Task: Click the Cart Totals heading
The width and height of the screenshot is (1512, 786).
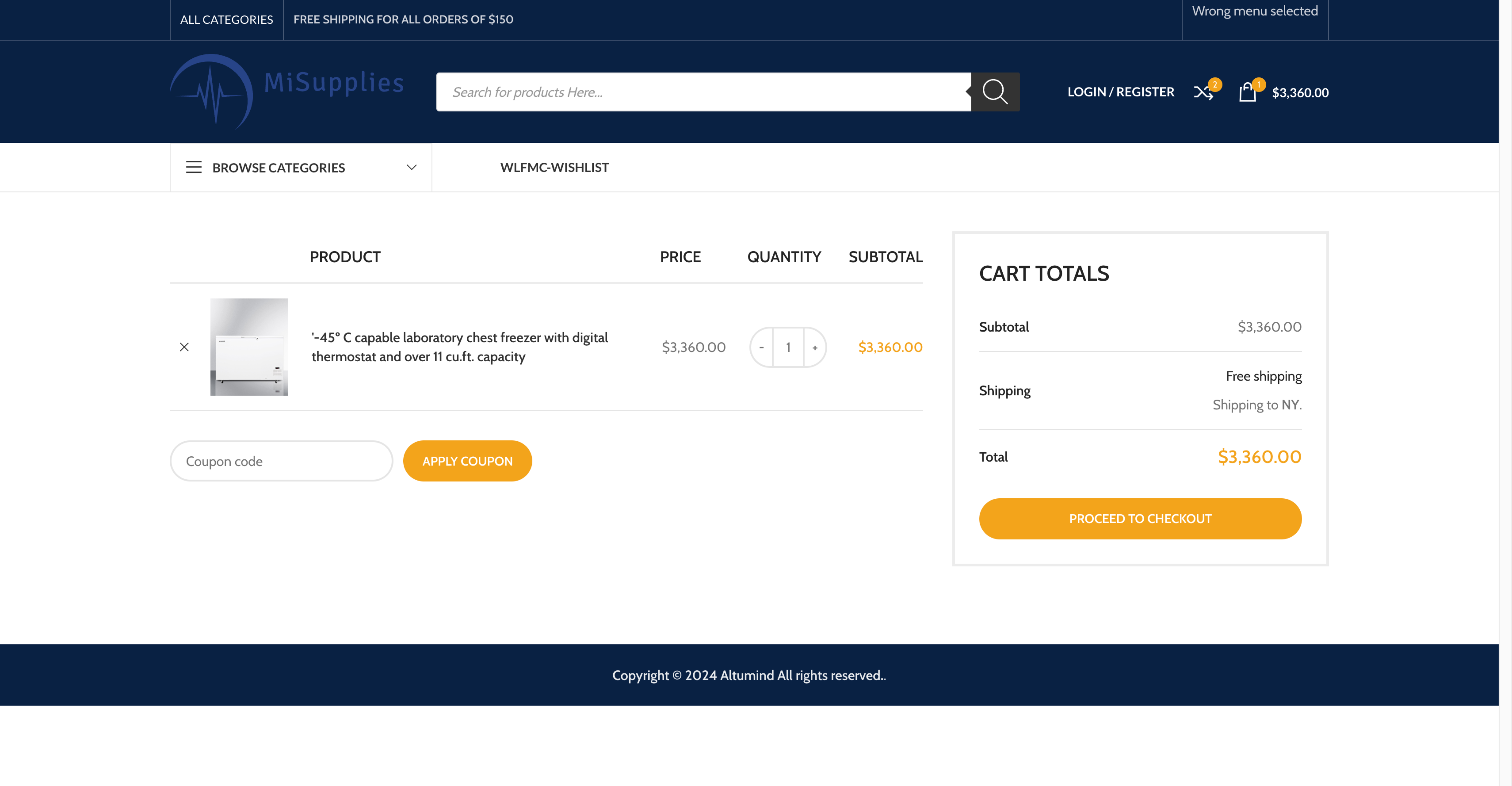Action: click(1044, 274)
